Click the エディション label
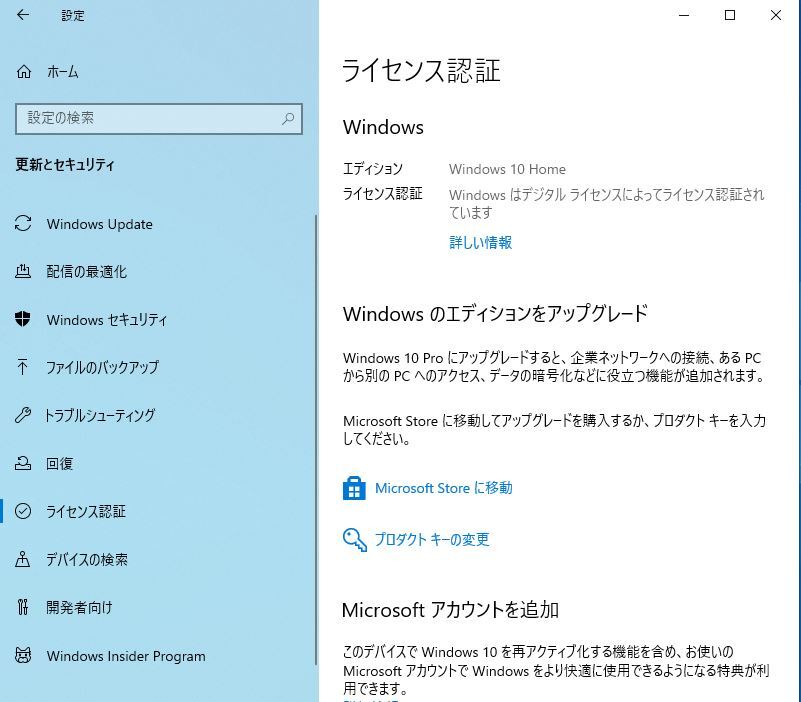Screen dimensions: 801x702 373,169
